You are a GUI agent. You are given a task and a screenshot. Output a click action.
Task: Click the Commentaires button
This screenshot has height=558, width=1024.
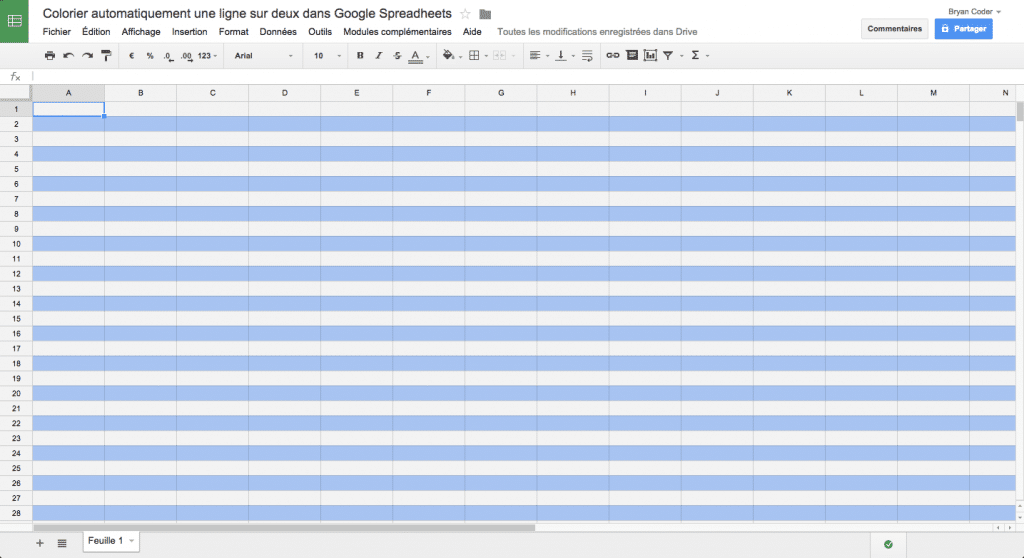895,29
